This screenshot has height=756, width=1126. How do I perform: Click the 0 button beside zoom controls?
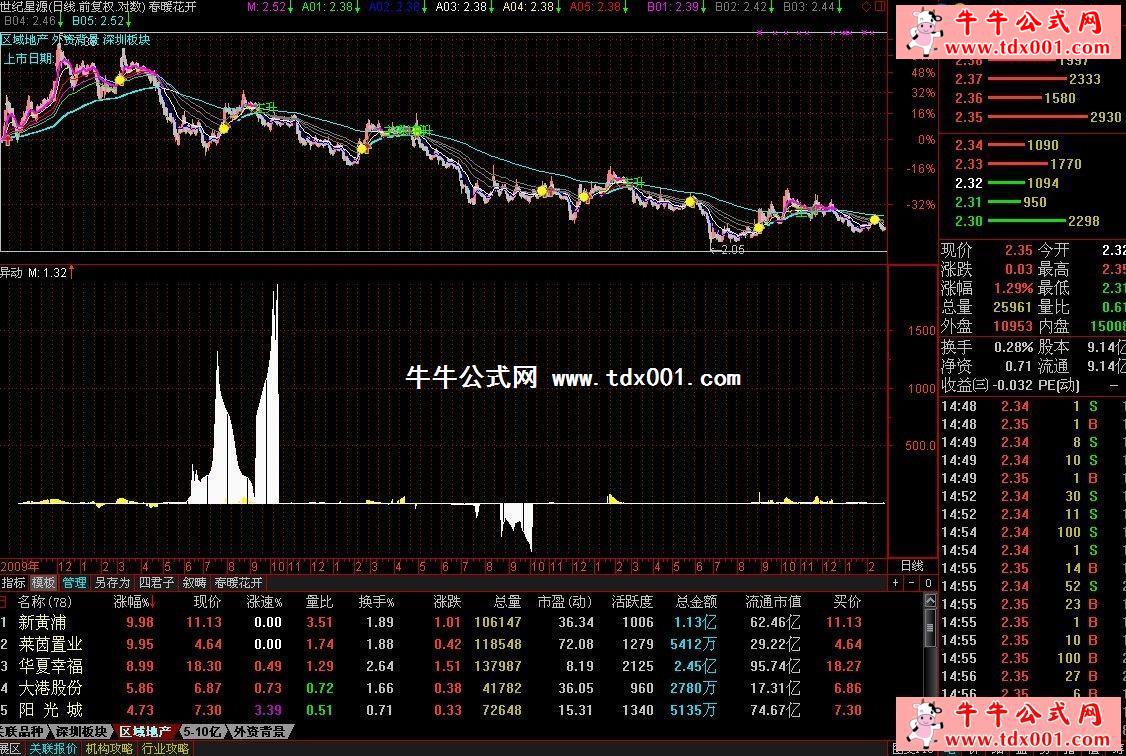click(928, 583)
